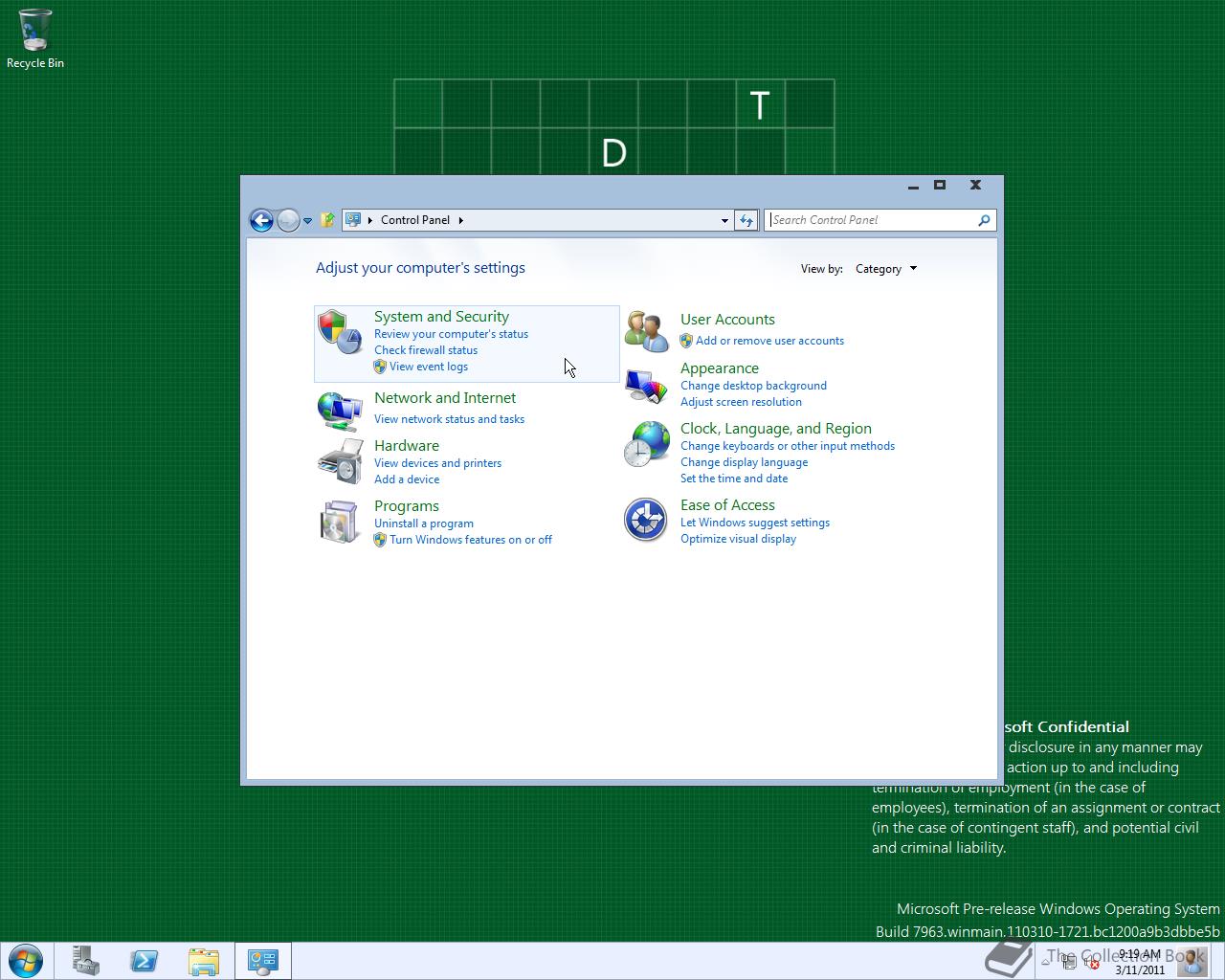
Task: Open Windows Explorer folder on taskbar
Action: point(204,961)
